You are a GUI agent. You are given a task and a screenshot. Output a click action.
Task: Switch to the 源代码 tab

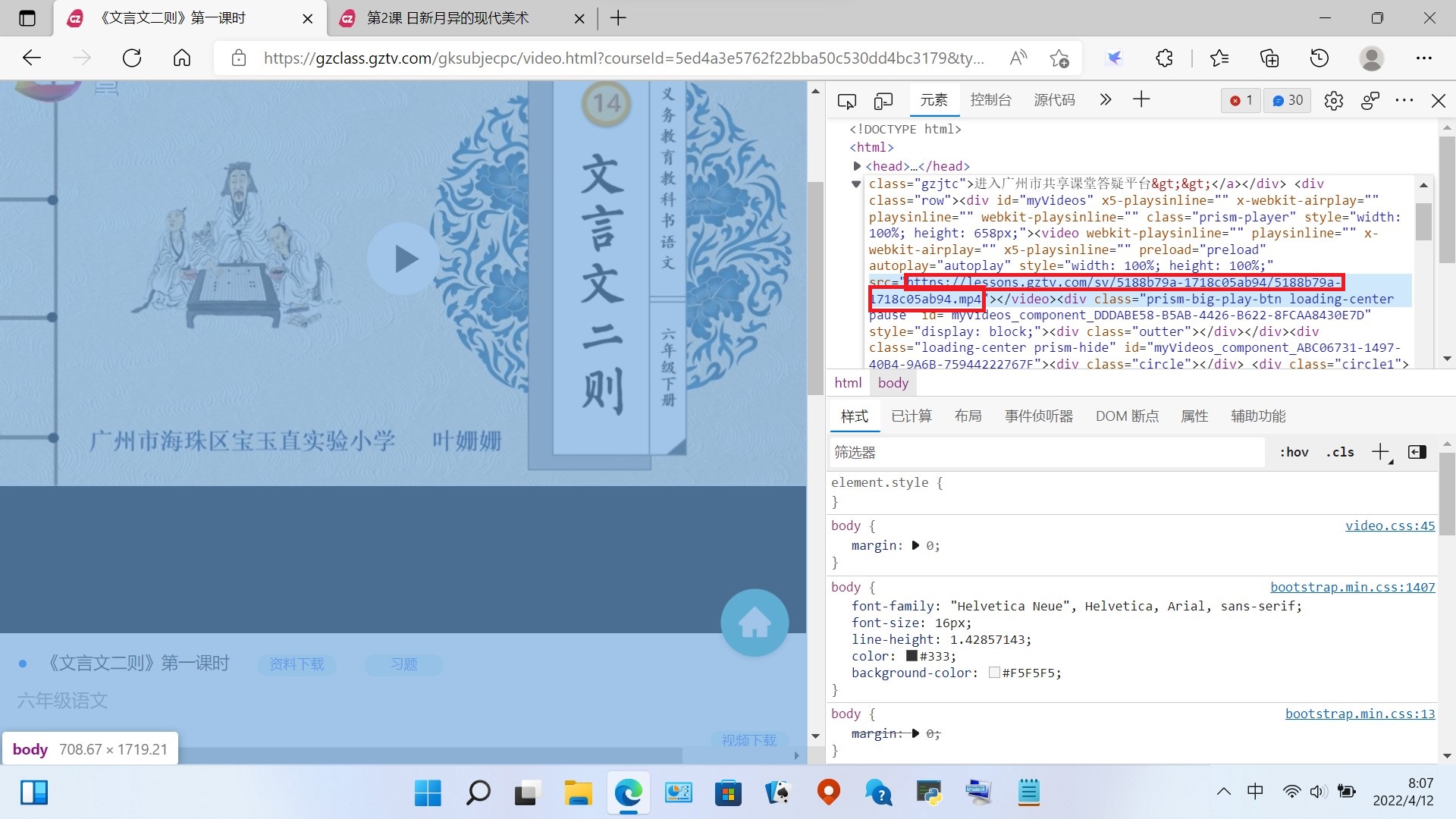tap(1054, 100)
